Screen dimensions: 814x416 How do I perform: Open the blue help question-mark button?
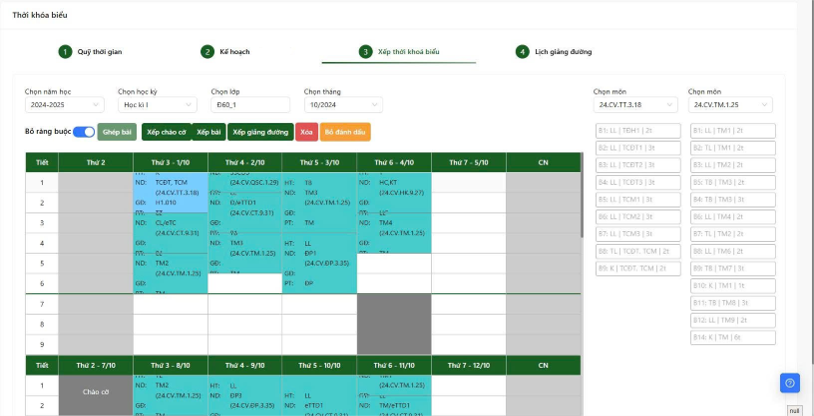pyautogui.click(x=790, y=383)
